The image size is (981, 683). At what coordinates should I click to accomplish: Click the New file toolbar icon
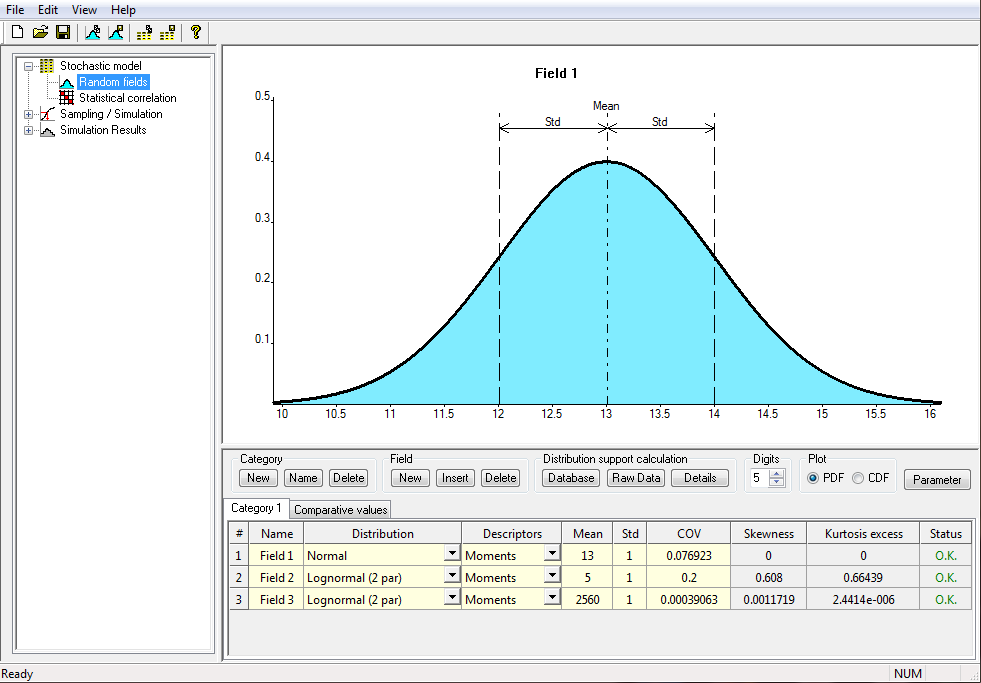click(x=17, y=33)
